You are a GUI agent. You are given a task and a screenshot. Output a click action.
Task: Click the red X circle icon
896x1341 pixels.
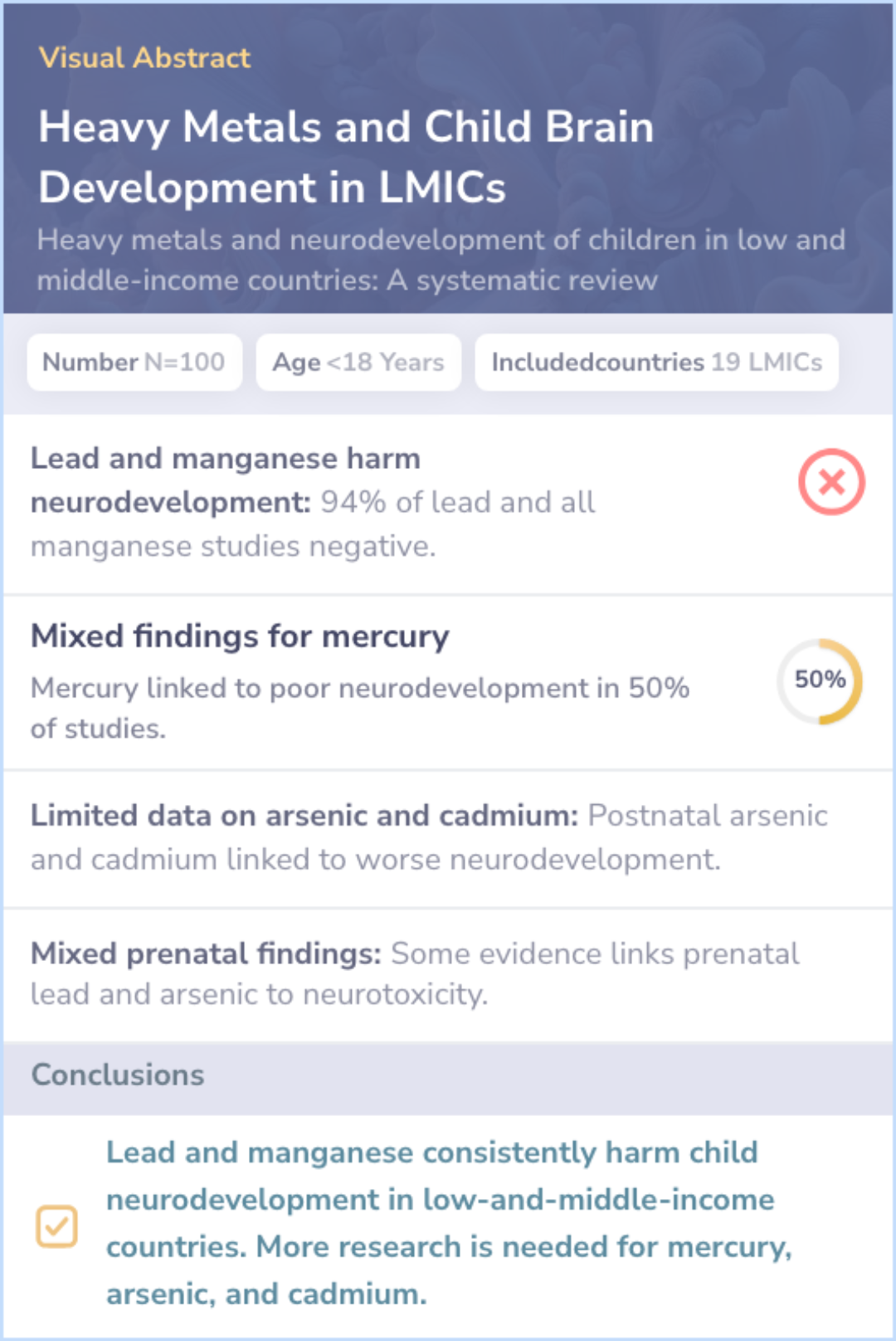tap(831, 481)
